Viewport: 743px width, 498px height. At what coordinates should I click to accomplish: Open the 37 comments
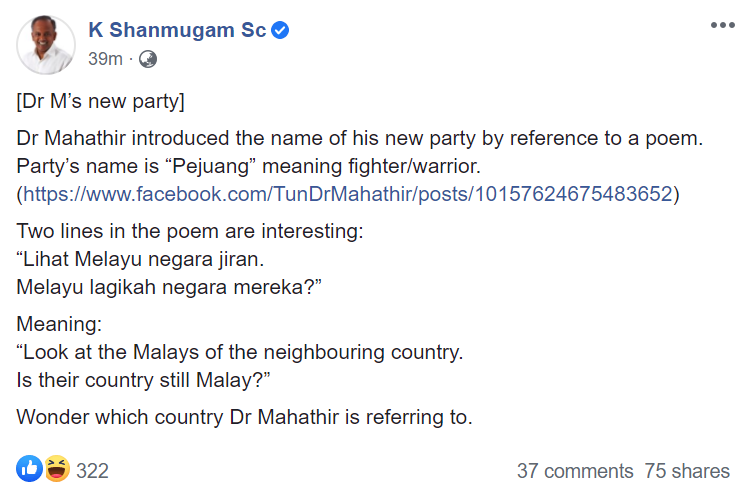(574, 470)
